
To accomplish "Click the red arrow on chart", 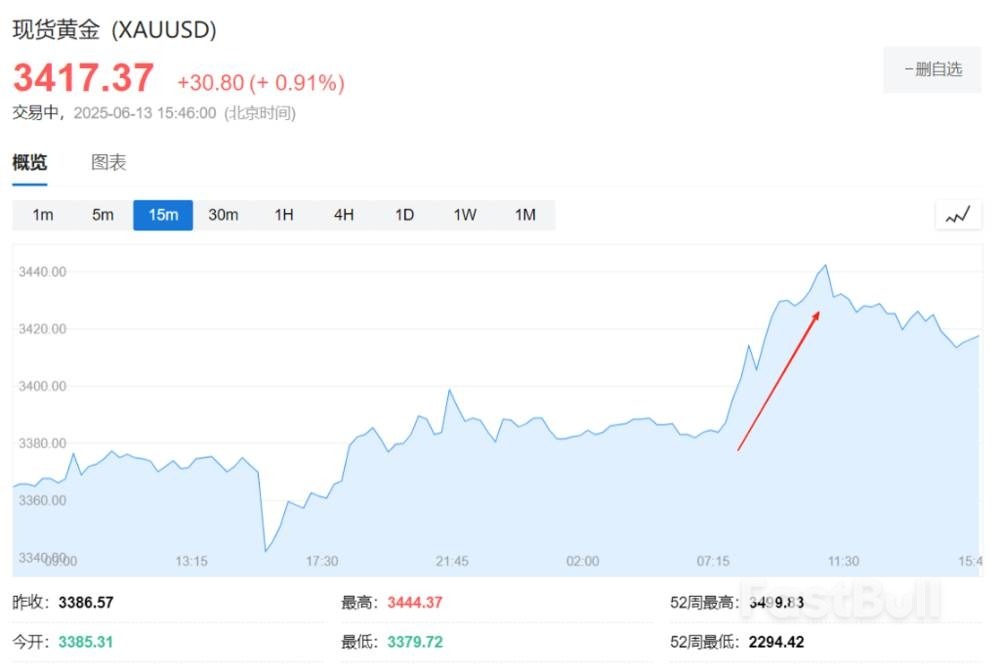I will coord(779,380).
